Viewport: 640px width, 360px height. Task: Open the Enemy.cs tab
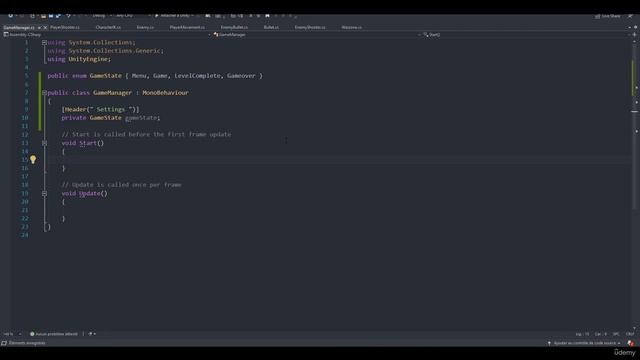[145, 27]
